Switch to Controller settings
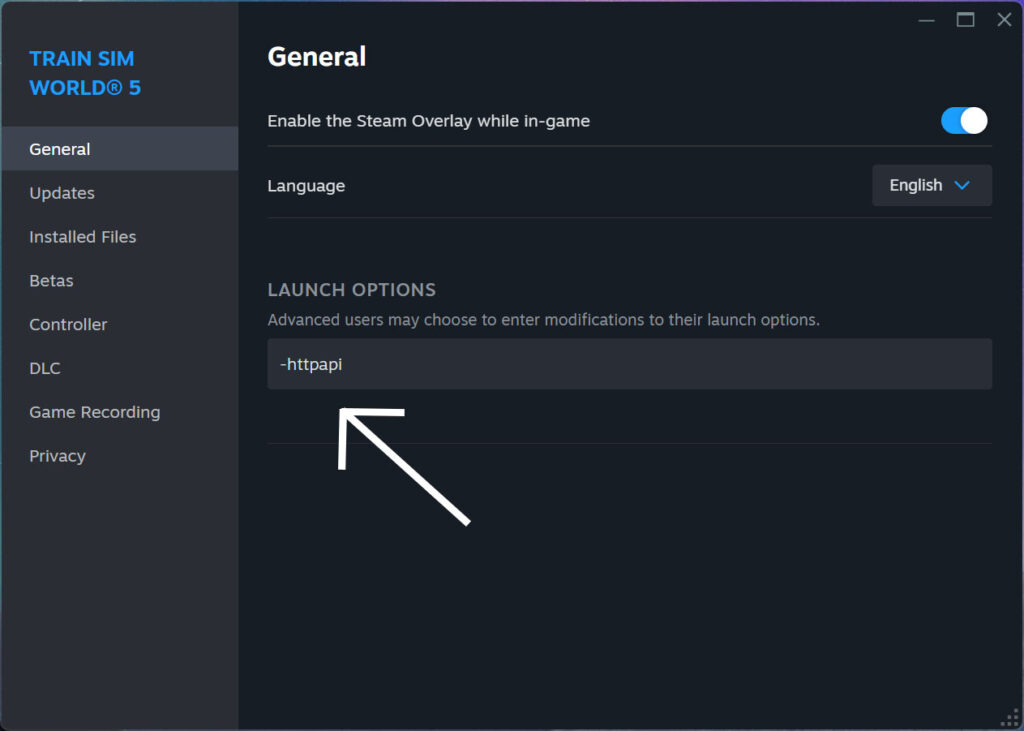The height and width of the screenshot is (731, 1024). click(120, 324)
